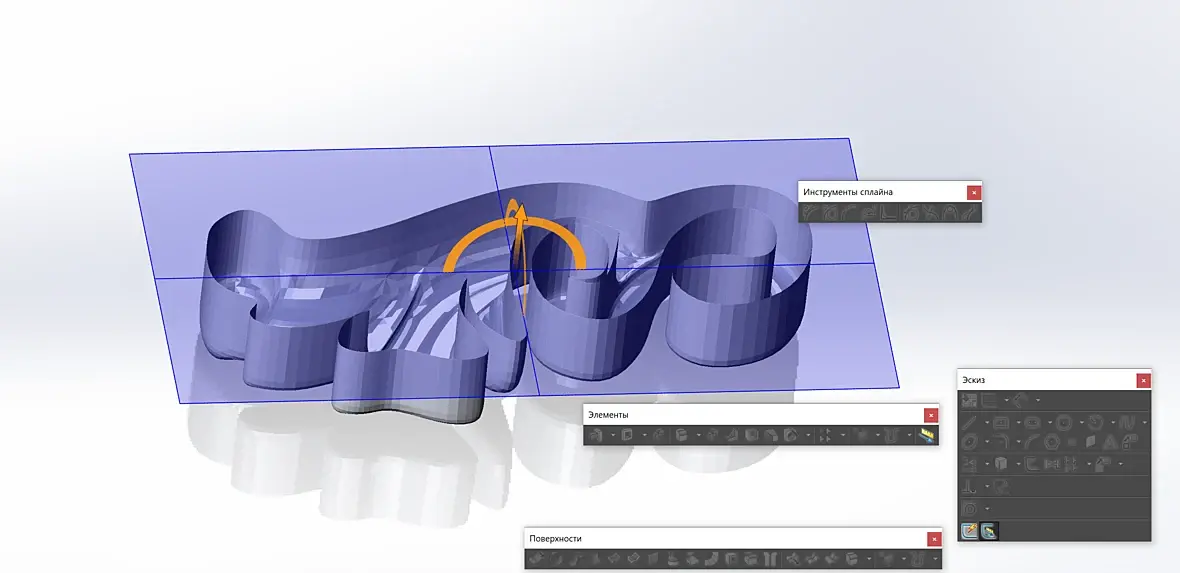The height and width of the screenshot is (573, 1180).
Task: Select the Linear Sketch Pattern tool
Action: tap(1070, 464)
